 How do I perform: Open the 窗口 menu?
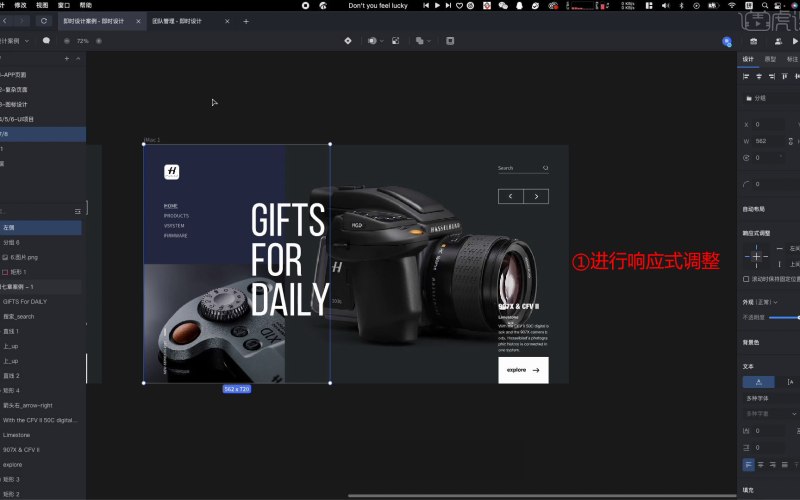tap(64, 6)
